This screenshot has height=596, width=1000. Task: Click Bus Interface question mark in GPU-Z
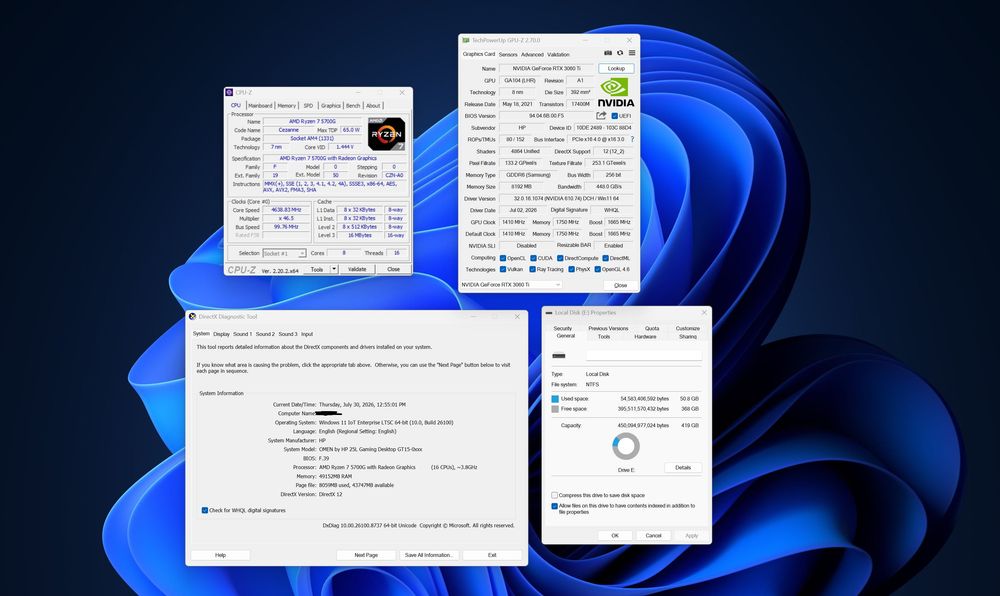coord(632,139)
